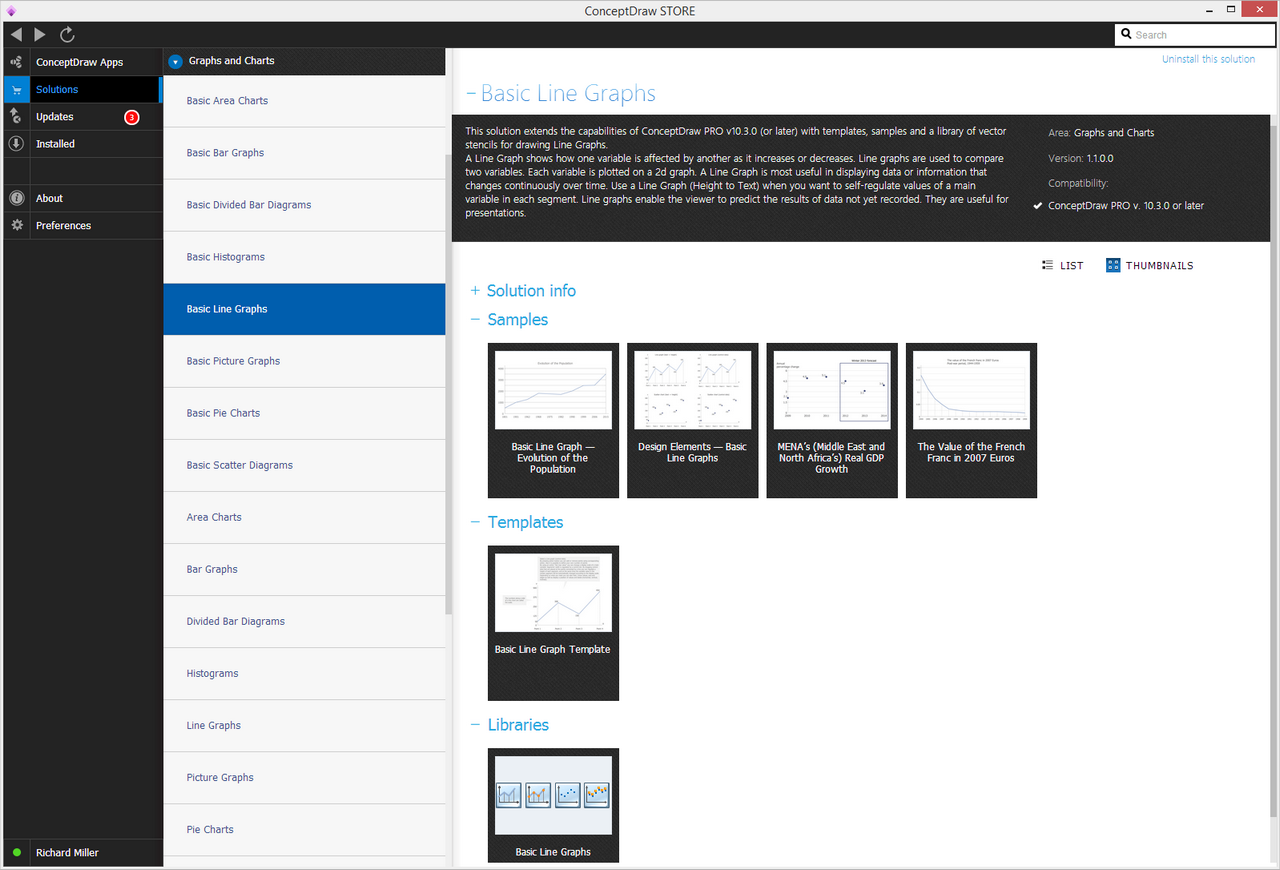Go forward with the right arrow button
This screenshot has width=1280, height=870.
pos(40,34)
